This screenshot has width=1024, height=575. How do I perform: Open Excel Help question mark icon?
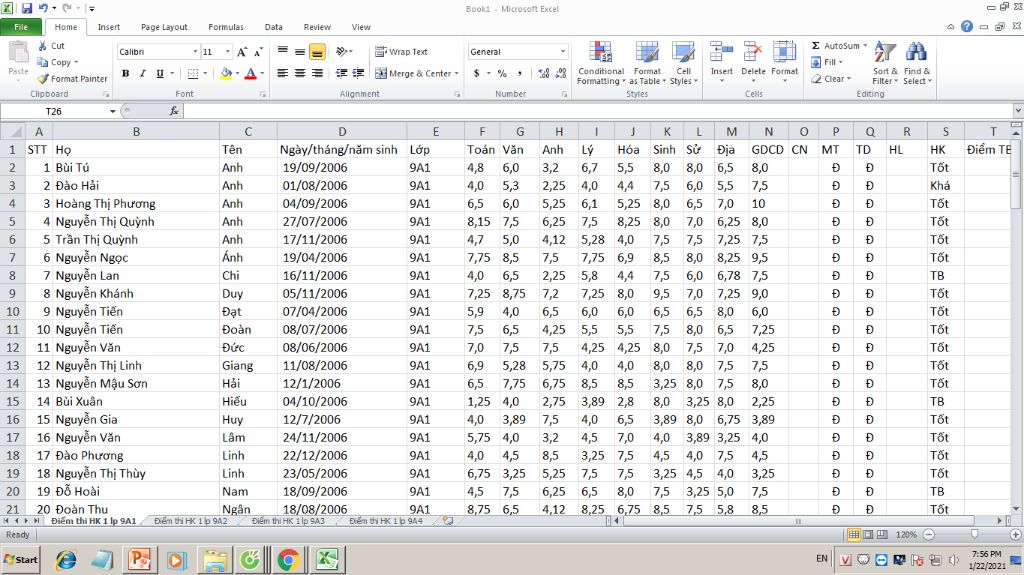967,27
